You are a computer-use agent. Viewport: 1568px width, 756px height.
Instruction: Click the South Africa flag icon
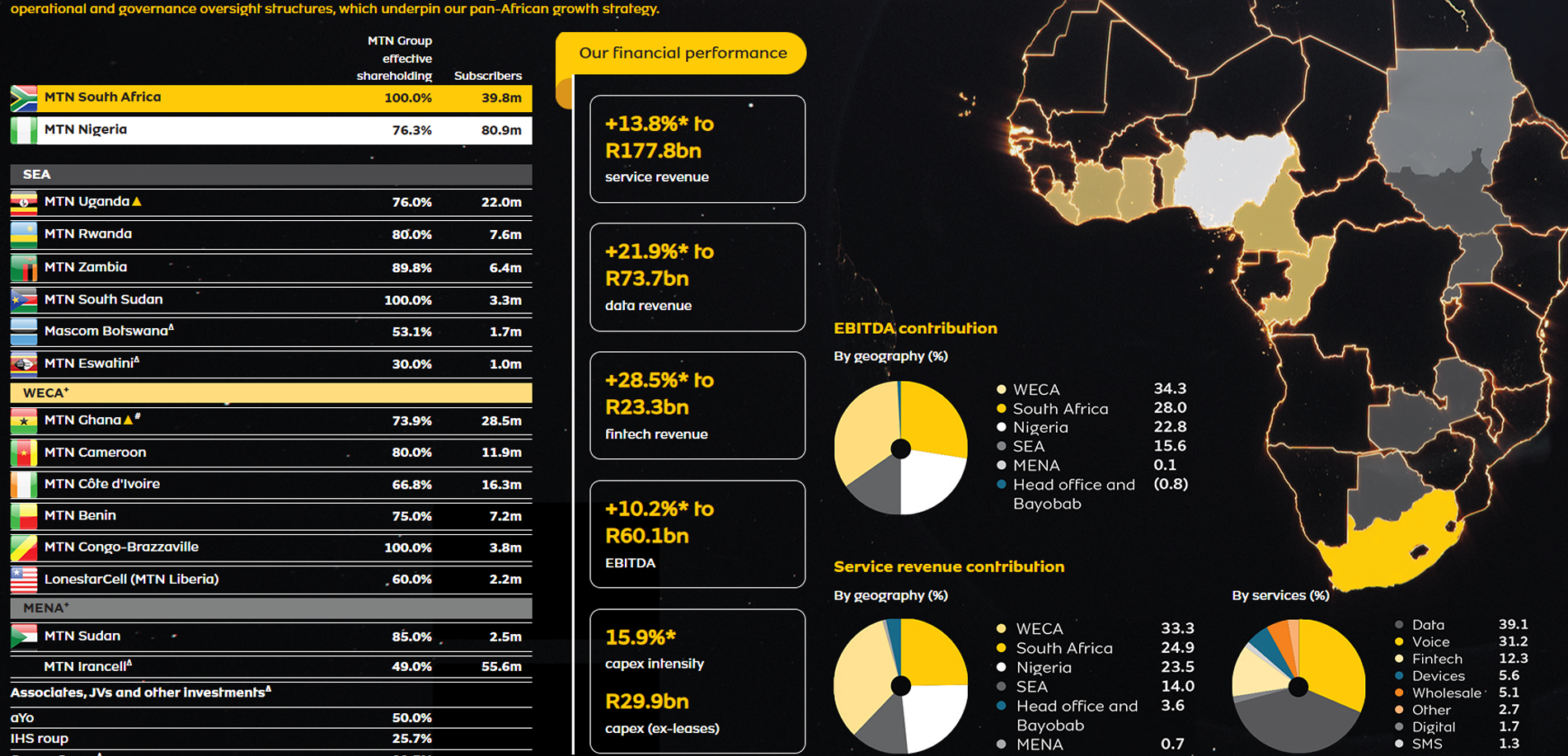(x=24, y=98)
